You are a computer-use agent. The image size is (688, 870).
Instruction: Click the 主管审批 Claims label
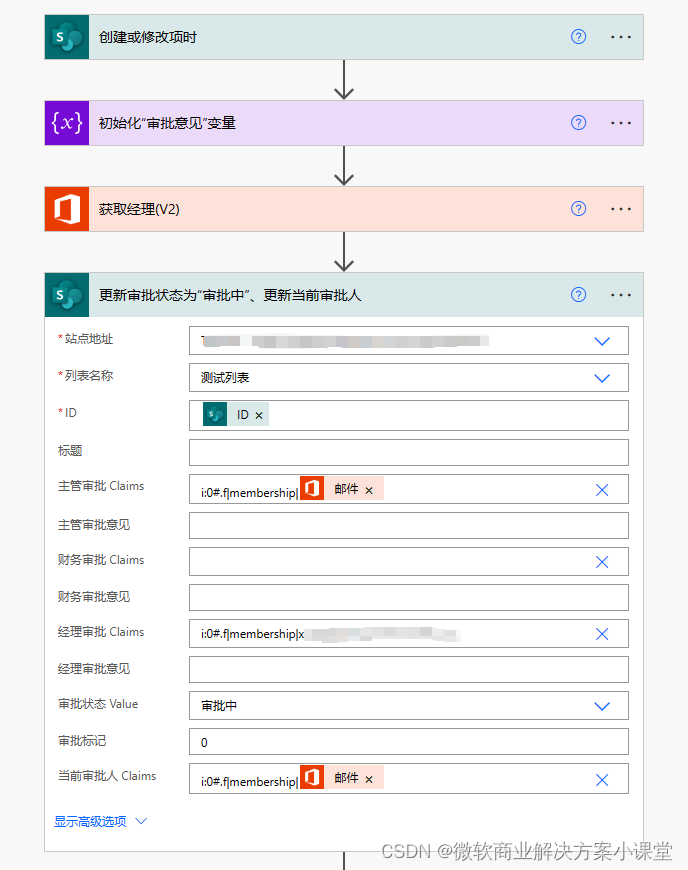coord(101,485)
